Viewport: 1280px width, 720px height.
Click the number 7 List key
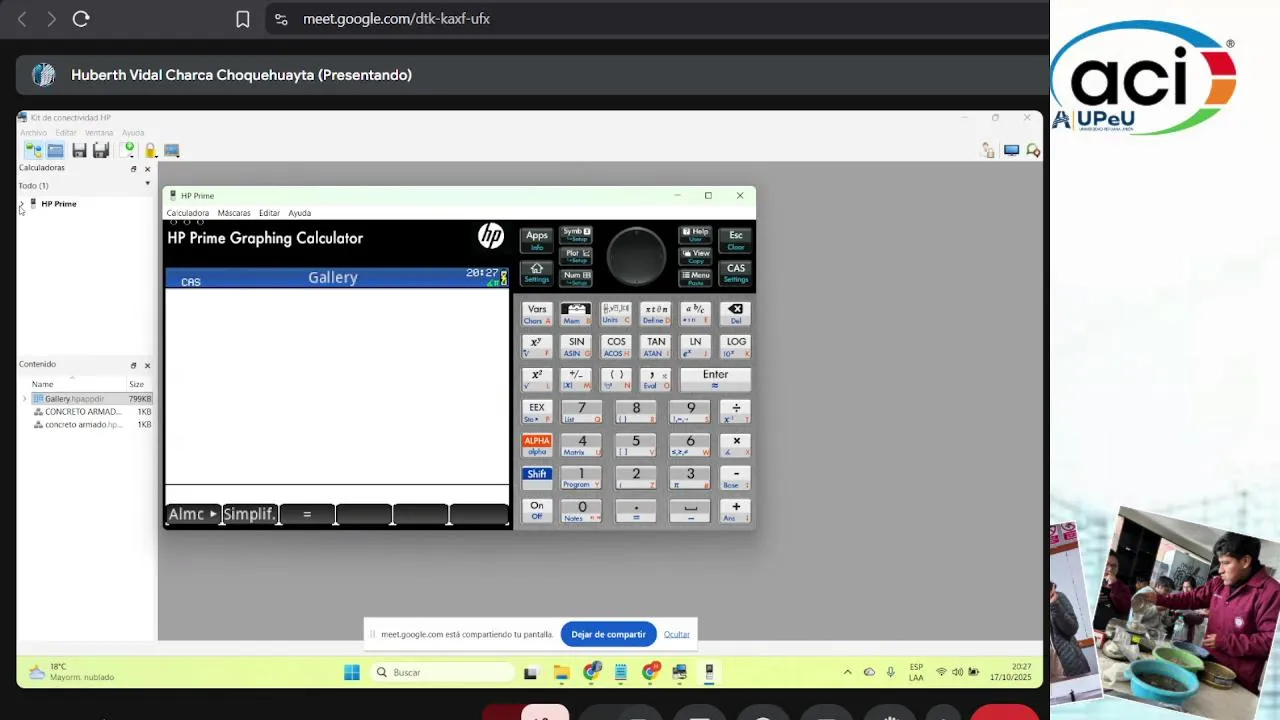(x=582, y=412)
